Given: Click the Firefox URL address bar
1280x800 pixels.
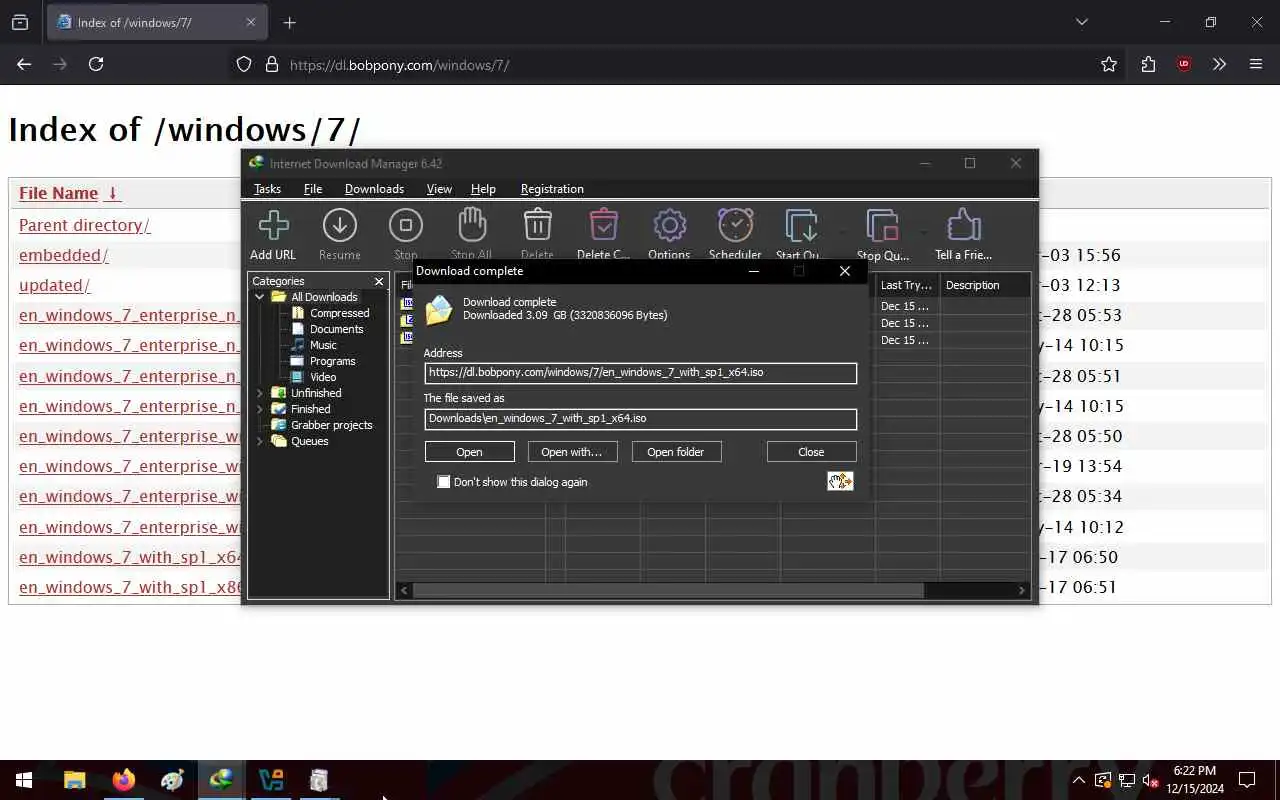Looking at the screenshot, I should (x=660, y=65).
